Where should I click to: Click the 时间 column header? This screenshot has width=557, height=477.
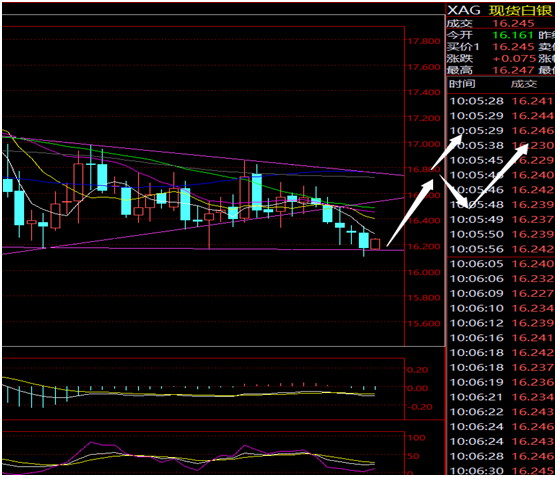pos(462,84)
